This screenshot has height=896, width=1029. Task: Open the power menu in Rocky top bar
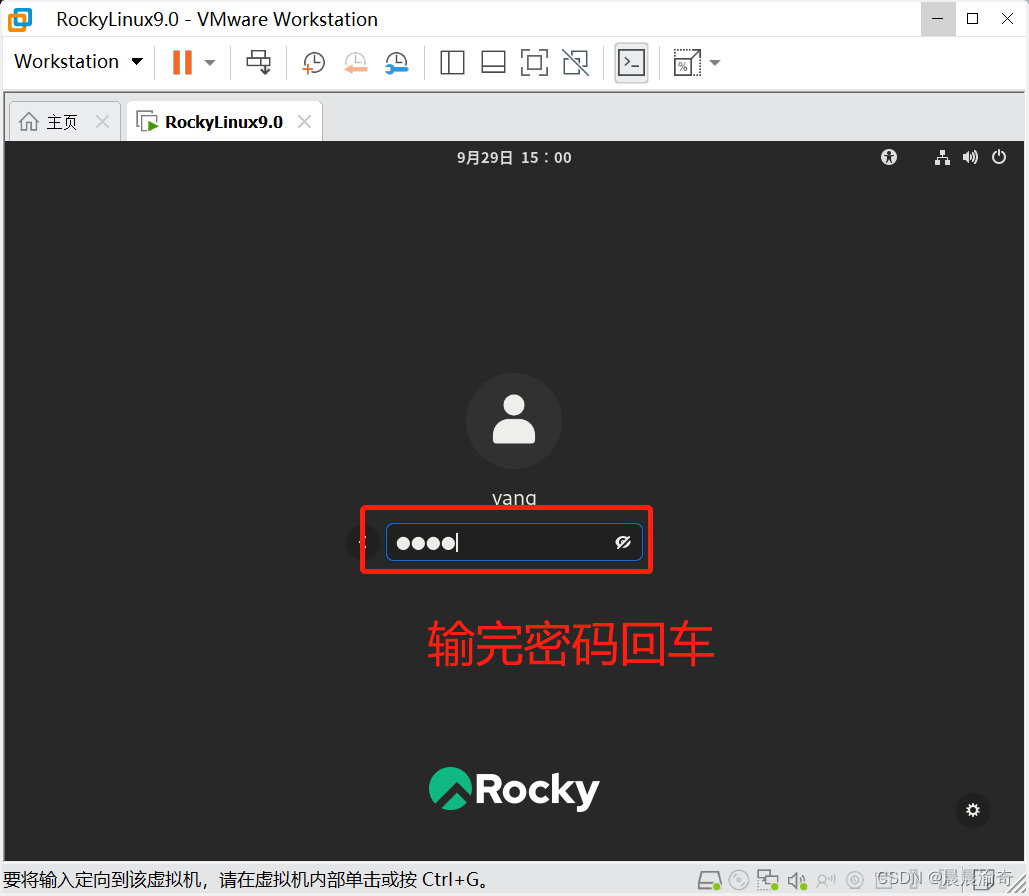click(x=999, y=157)
